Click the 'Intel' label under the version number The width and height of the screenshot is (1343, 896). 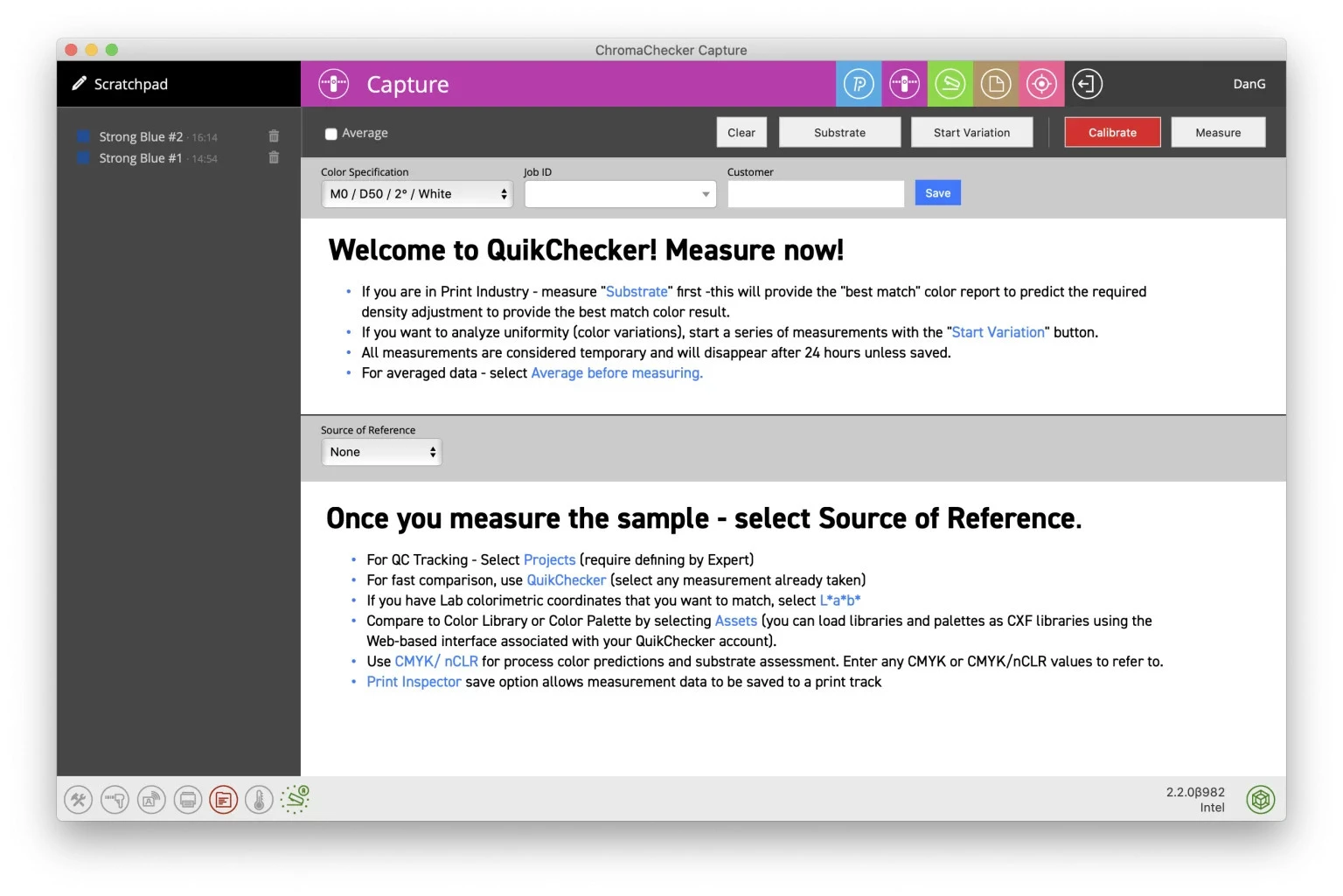[1212, 808]
